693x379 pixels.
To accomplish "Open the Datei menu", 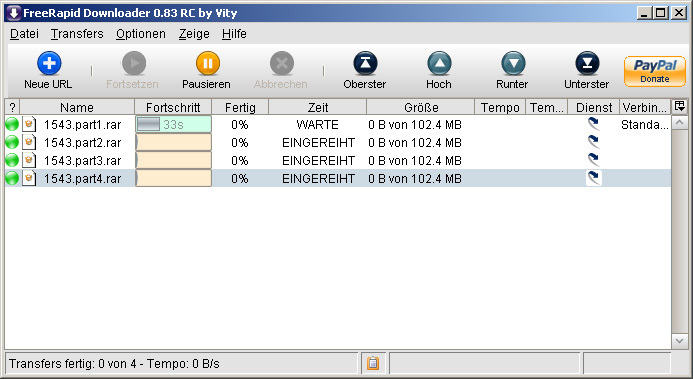I will pos(24,34).
